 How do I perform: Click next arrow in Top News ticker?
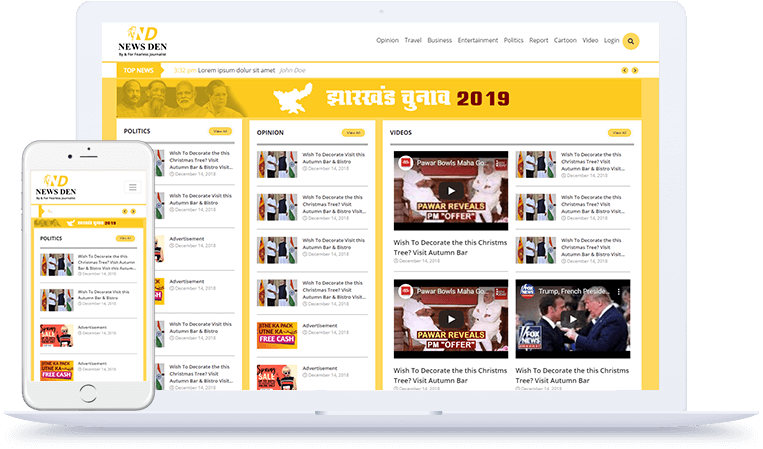[x=635, y=71]
